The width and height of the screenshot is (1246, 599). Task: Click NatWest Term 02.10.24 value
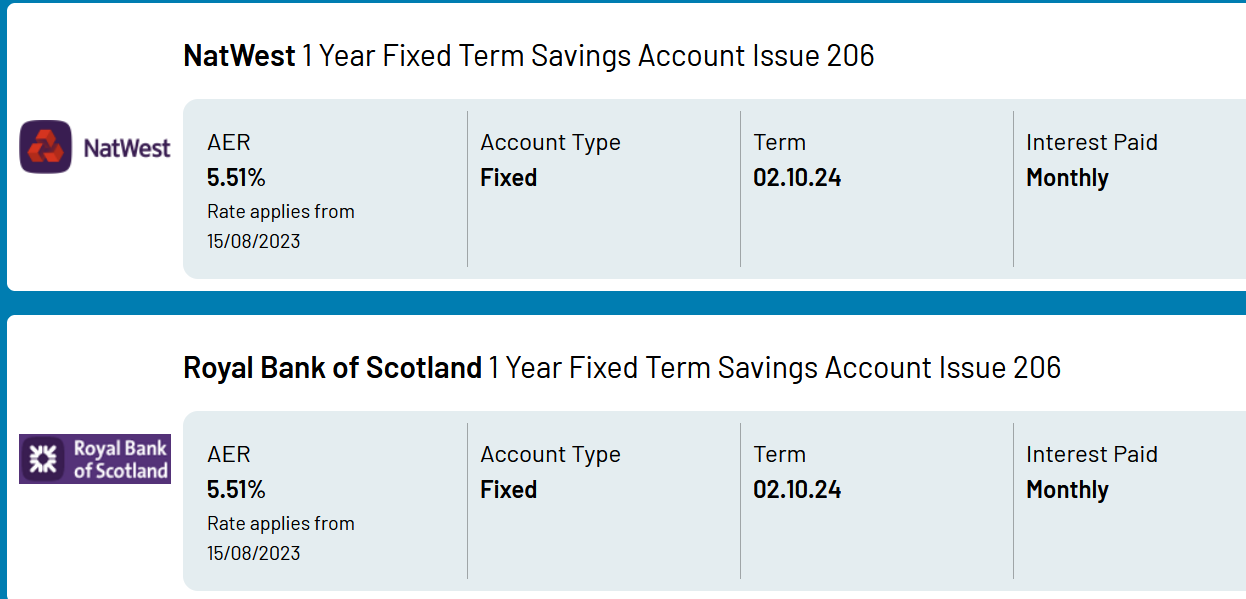coord(797,178)
